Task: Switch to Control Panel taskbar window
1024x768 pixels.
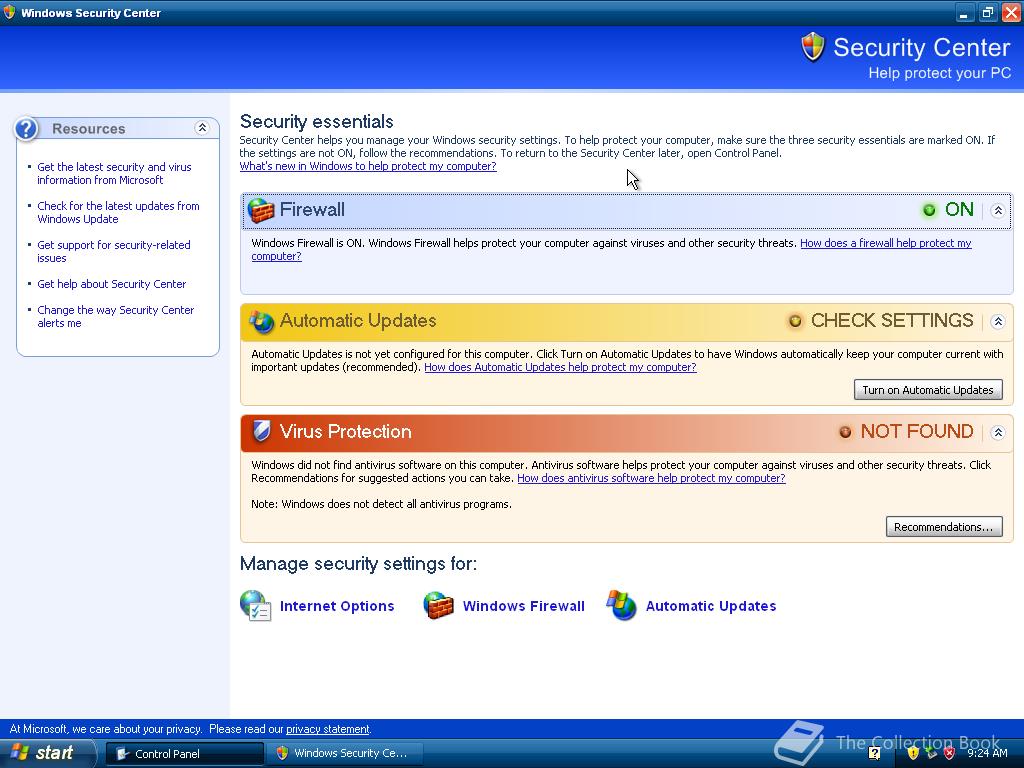Action: (185, 754)
